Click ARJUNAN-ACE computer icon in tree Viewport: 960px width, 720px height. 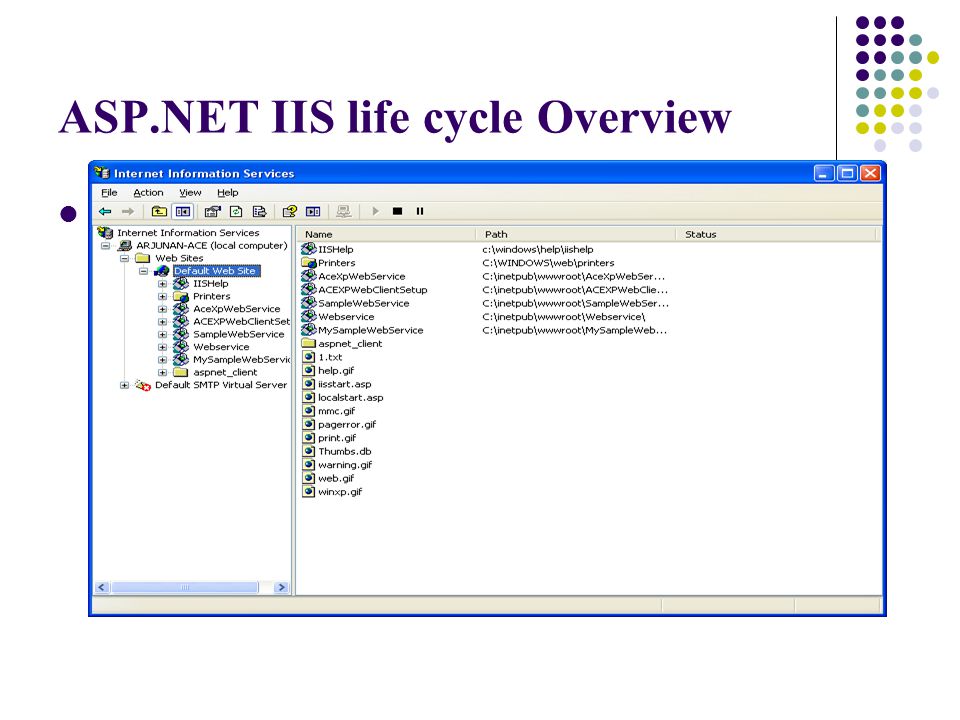pos(125,246)
